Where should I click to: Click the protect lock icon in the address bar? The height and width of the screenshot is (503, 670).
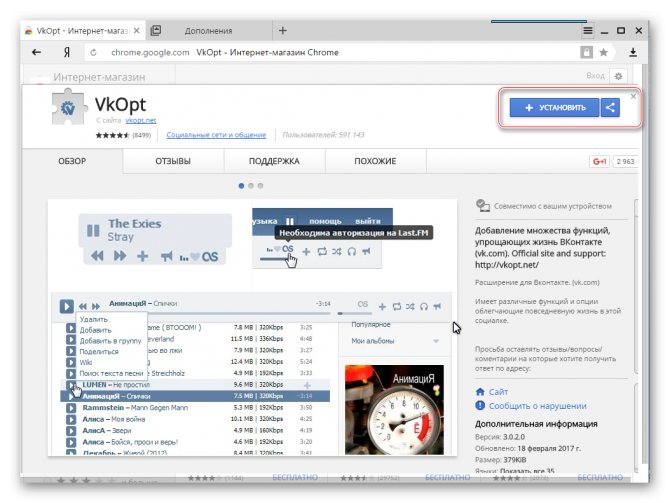coord(586,52)
